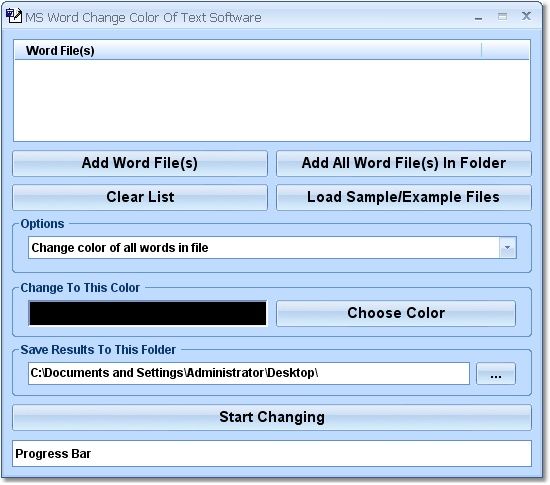Click the column divider in list header
Image resolution: width=550 pixels, height=485 pixels.
tap(481, 50)
